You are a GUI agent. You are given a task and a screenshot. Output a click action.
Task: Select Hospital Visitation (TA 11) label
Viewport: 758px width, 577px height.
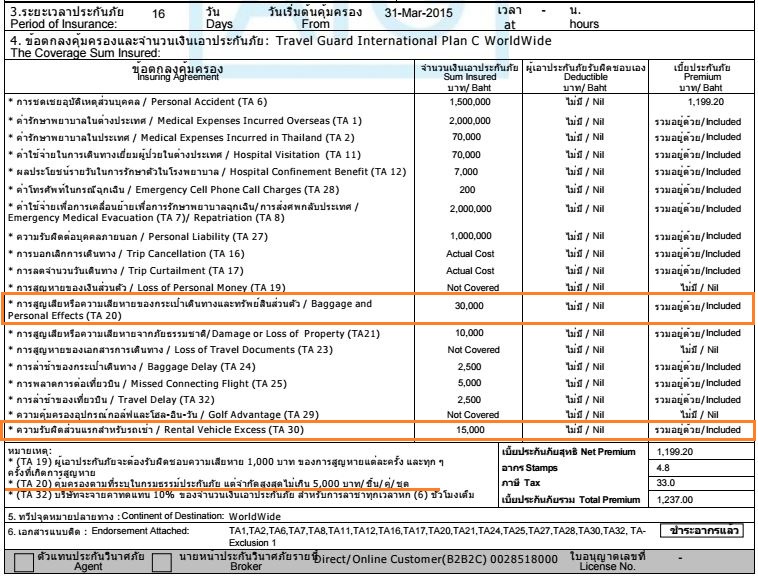point(184,155)
